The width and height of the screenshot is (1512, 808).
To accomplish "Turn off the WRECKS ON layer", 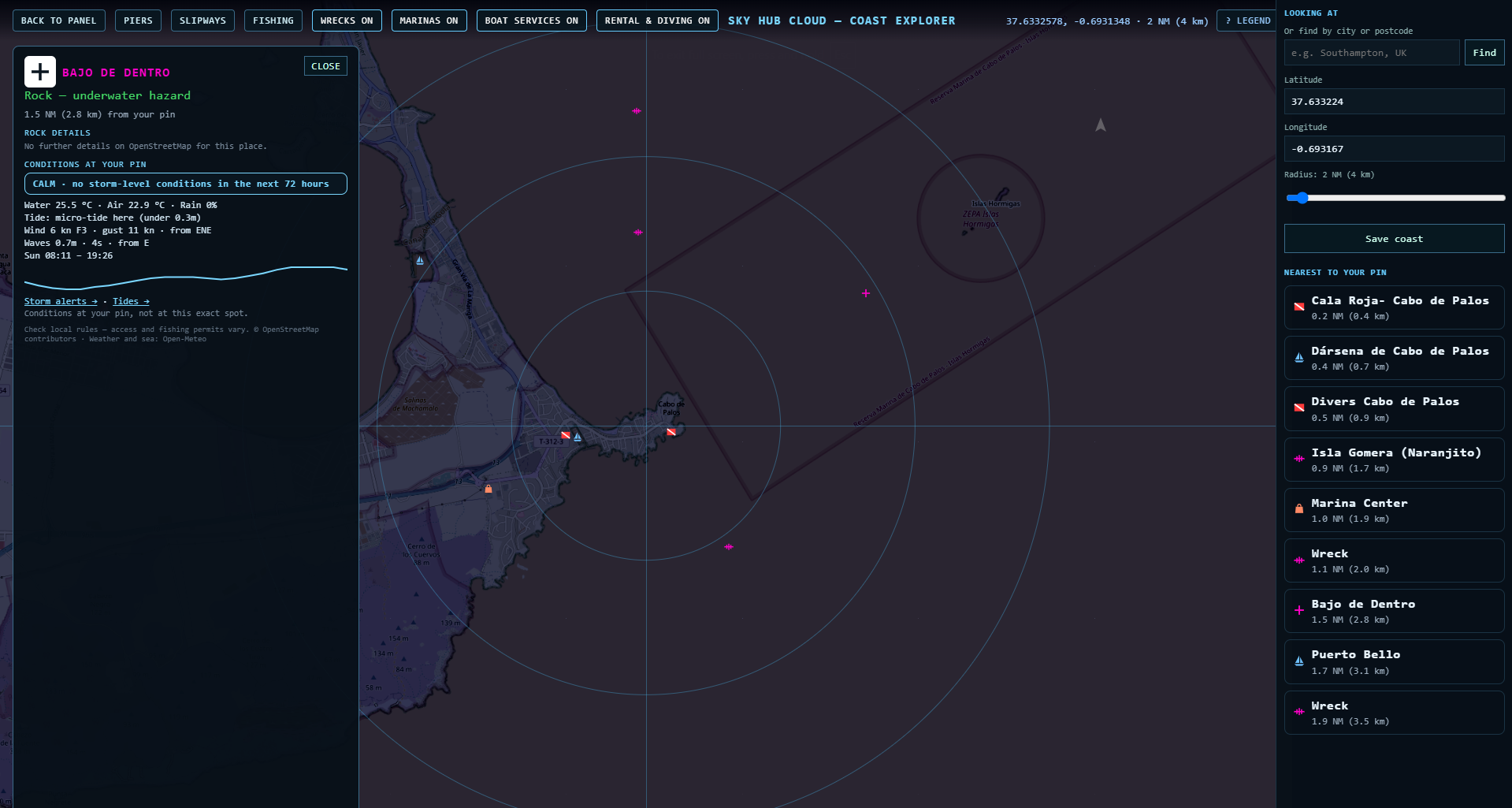I will tap(347, 20).
